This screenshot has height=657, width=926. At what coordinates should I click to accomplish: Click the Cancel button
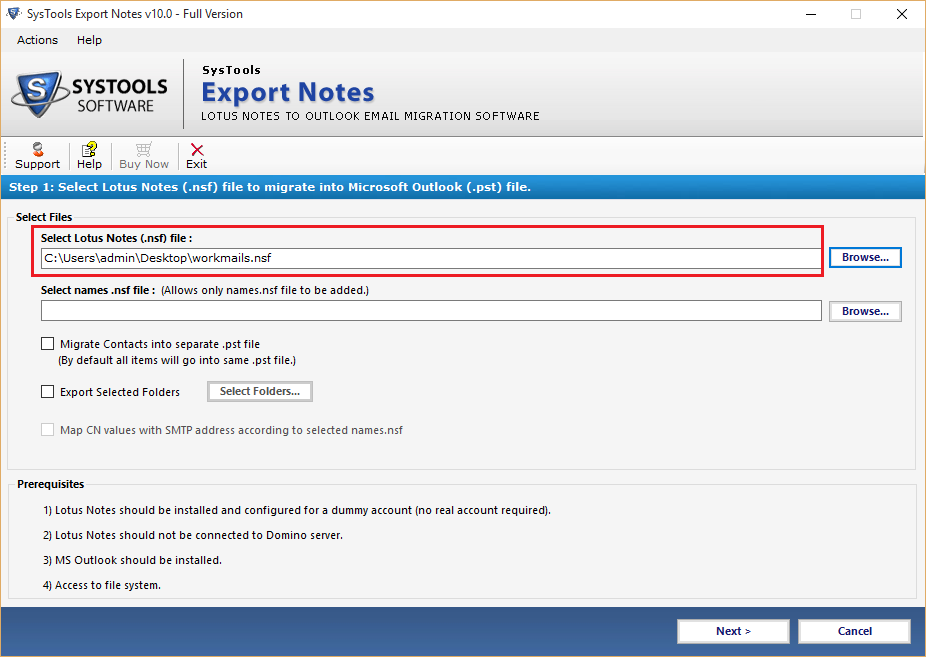click(855, 631)
